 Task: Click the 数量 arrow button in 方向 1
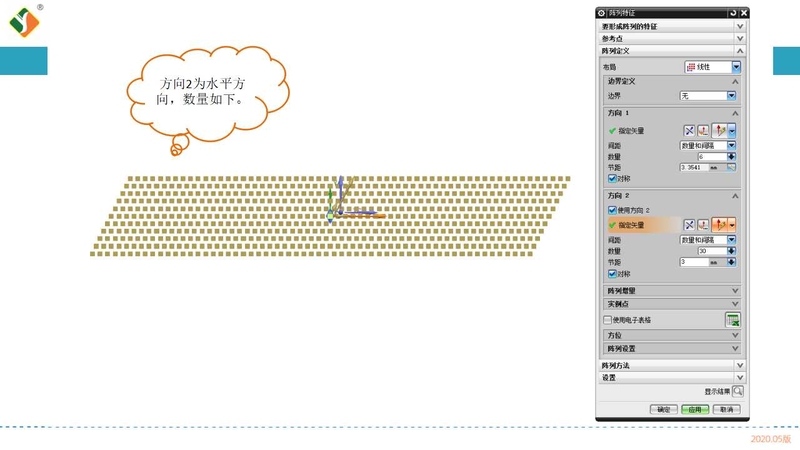[731, 157]
